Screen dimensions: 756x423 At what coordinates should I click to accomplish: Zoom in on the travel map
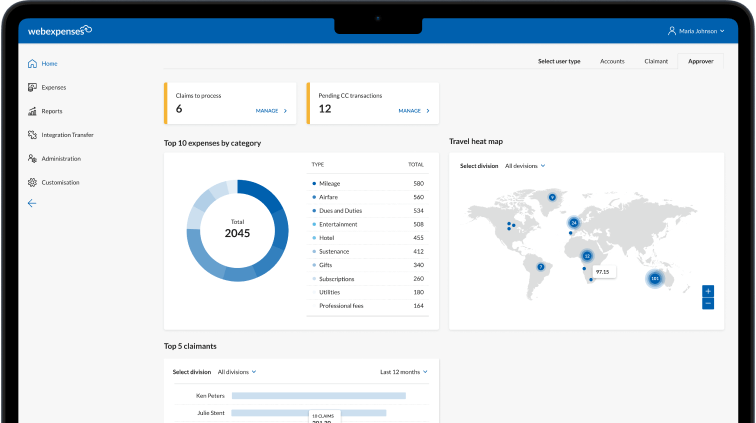(x=708, y=291)
